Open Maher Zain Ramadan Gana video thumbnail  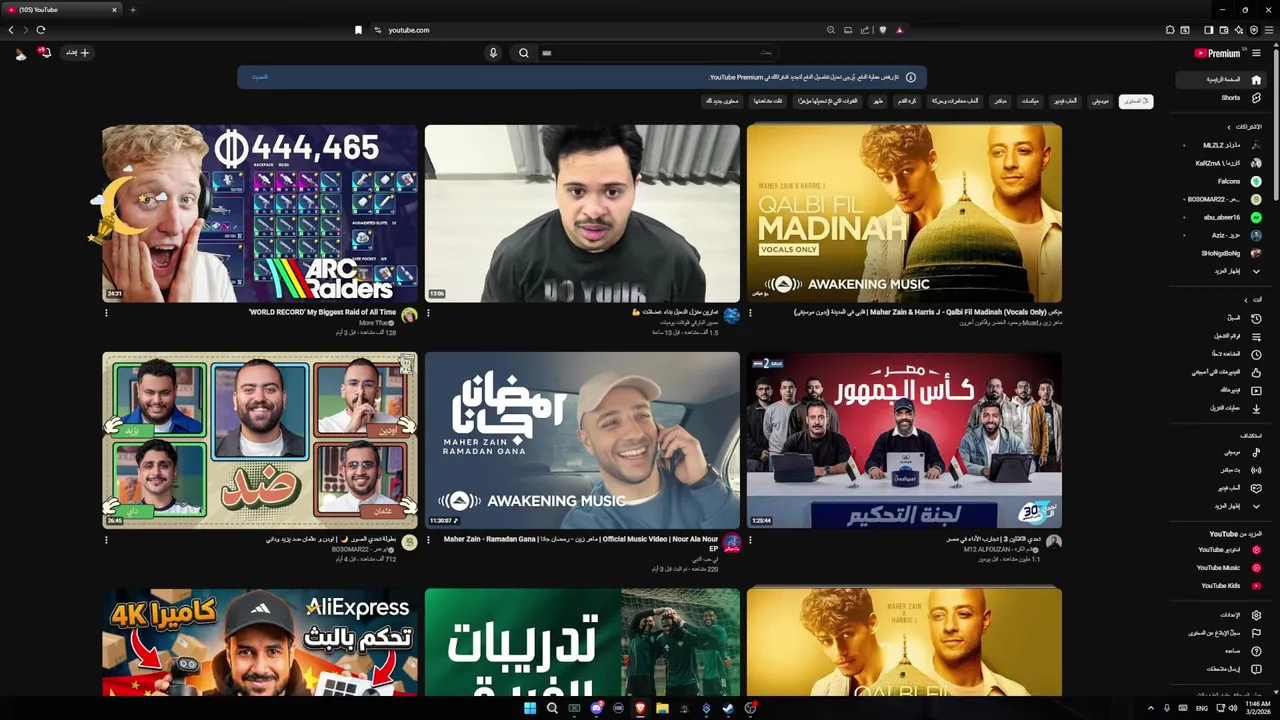[x=582, y=440]
